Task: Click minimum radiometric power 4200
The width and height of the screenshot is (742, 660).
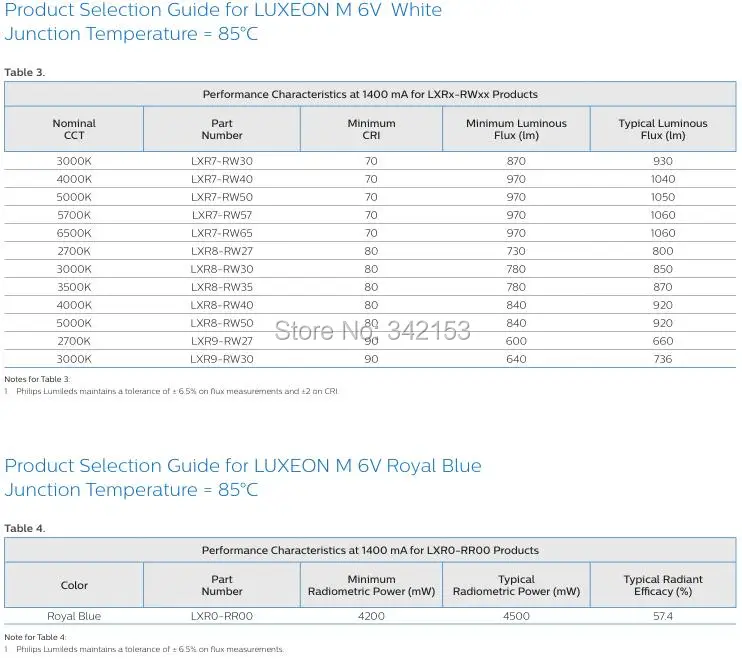Action: [371, 616]
